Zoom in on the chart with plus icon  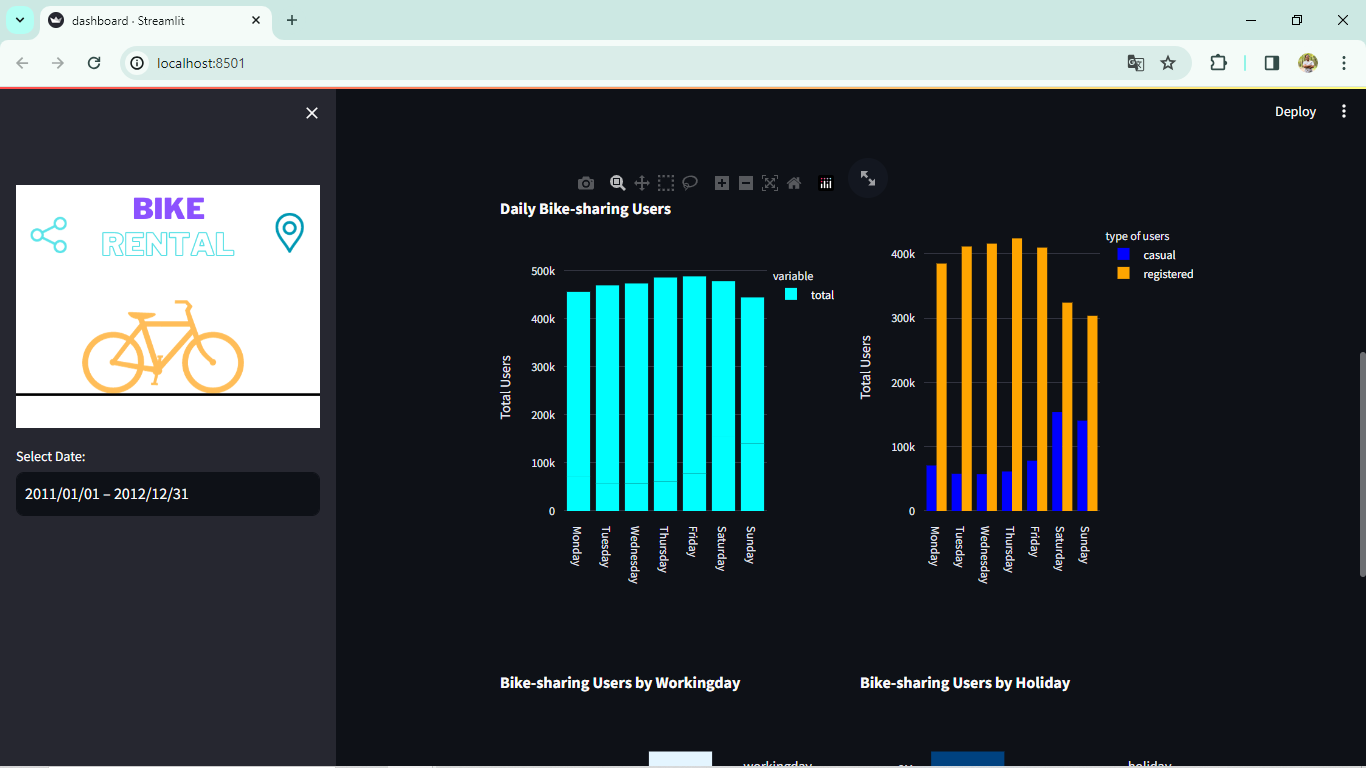click(x=722, y=183)
